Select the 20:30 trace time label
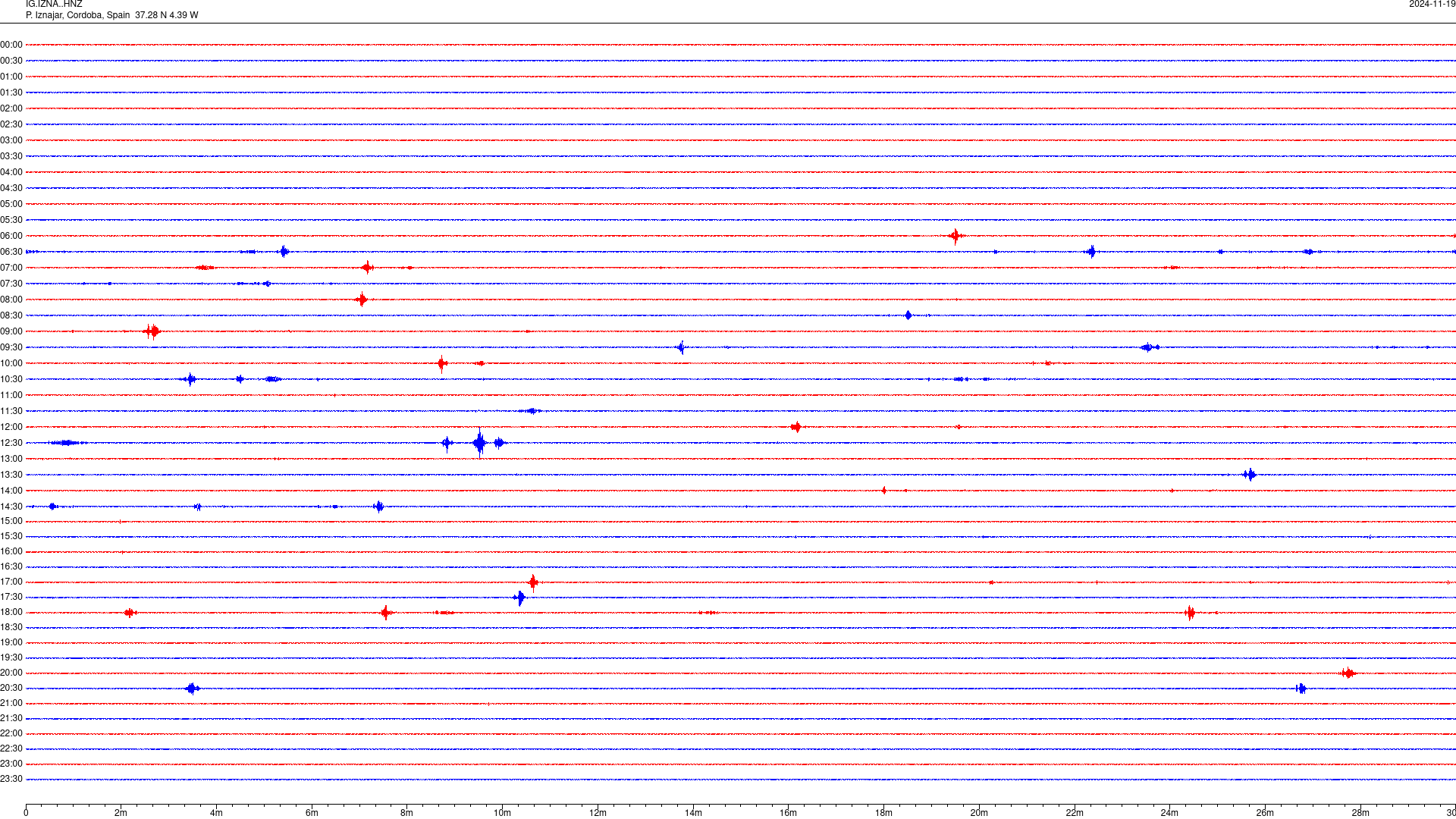Screen dimensions: 1456x819 [11, 688]
